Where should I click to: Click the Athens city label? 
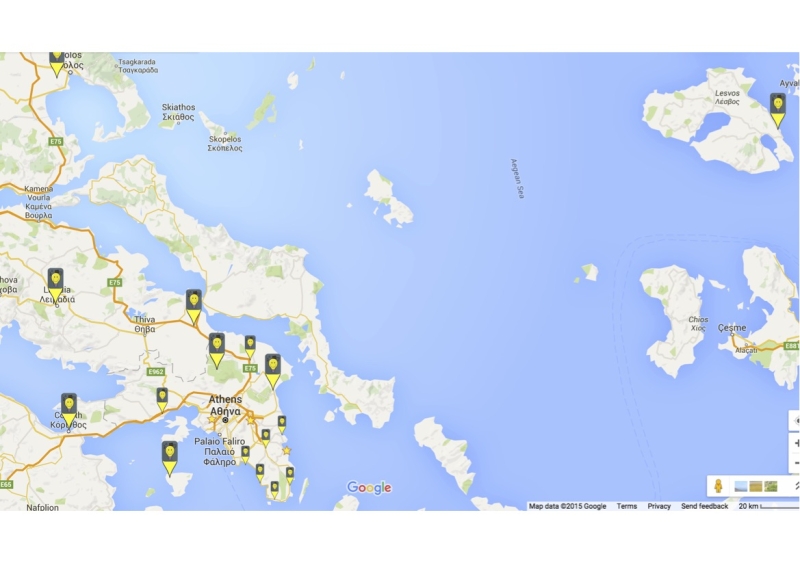(226, 405)
